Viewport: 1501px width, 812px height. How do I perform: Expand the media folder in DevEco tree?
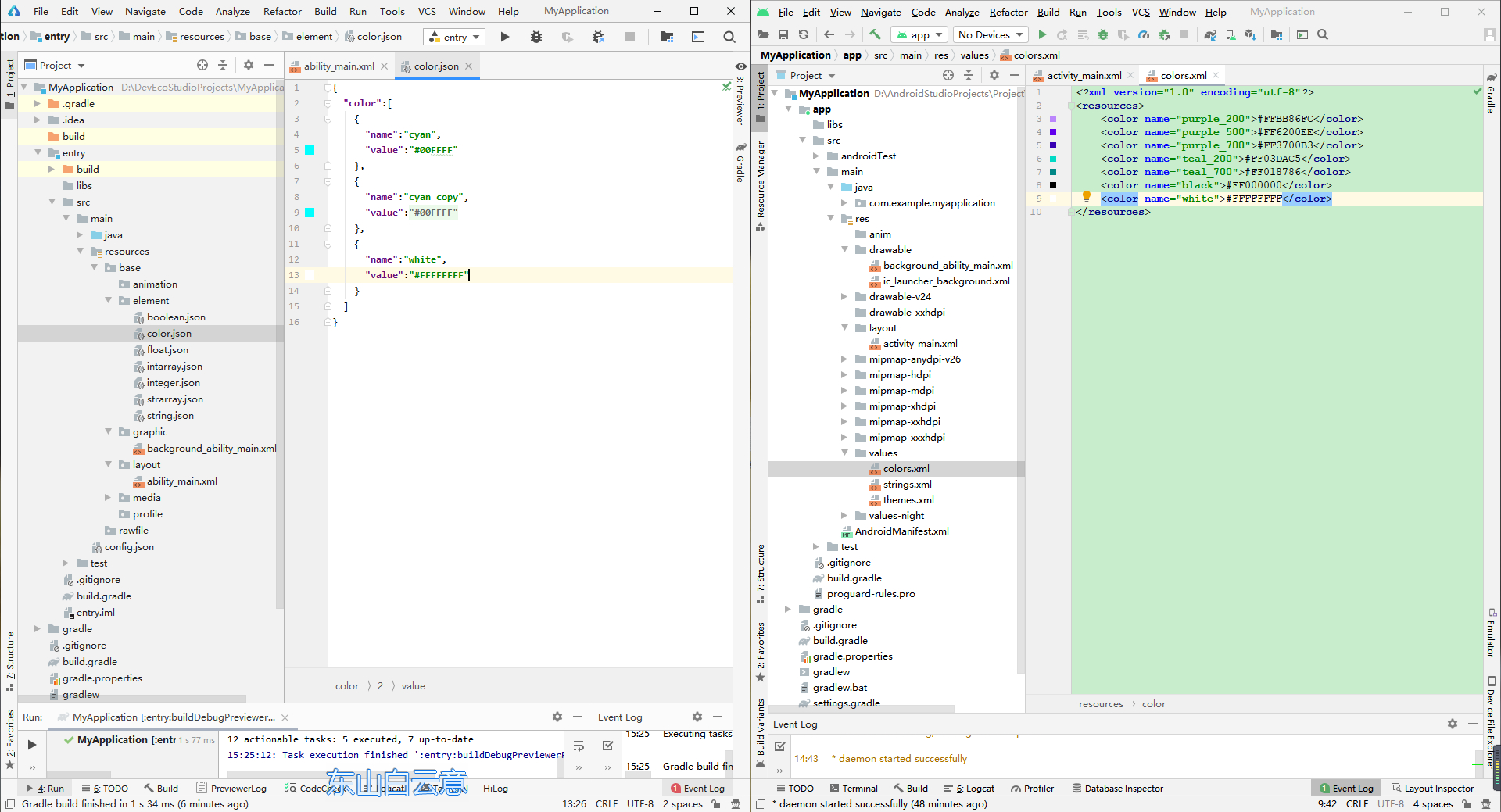(x=108, y=497)
